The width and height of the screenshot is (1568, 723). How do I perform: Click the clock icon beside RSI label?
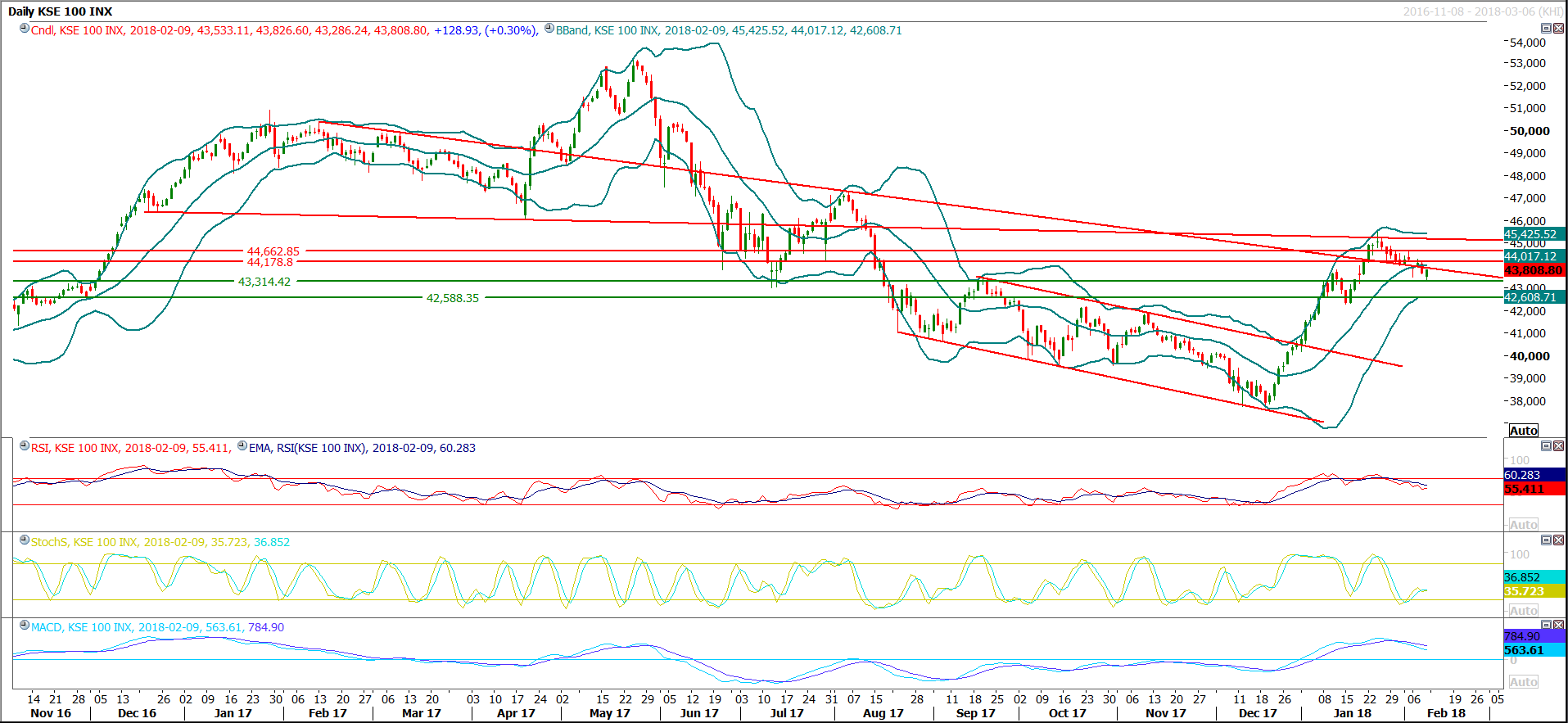(25, 446)
